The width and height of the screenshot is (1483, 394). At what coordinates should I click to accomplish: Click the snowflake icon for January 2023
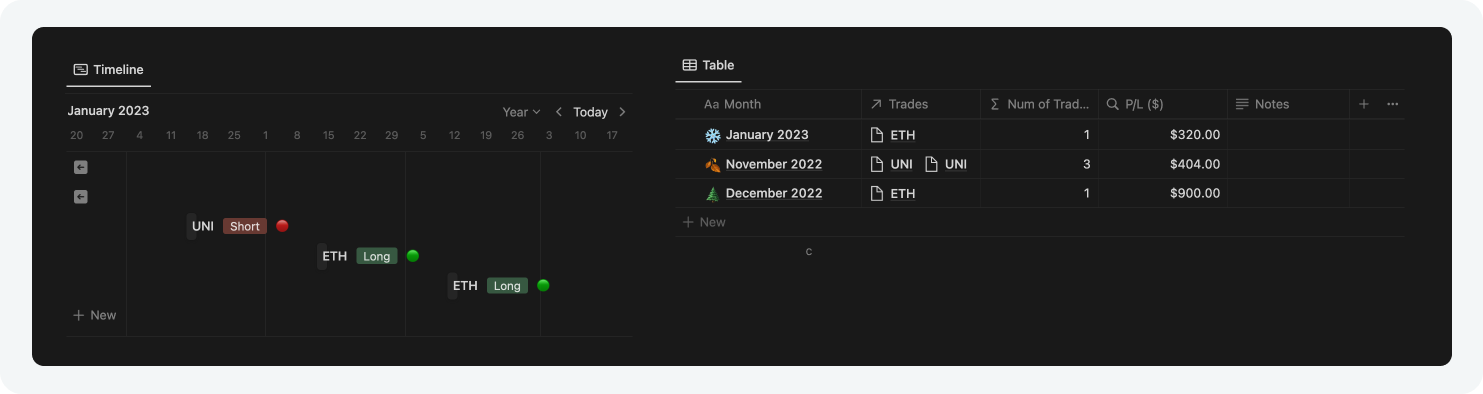pos(713,135)
